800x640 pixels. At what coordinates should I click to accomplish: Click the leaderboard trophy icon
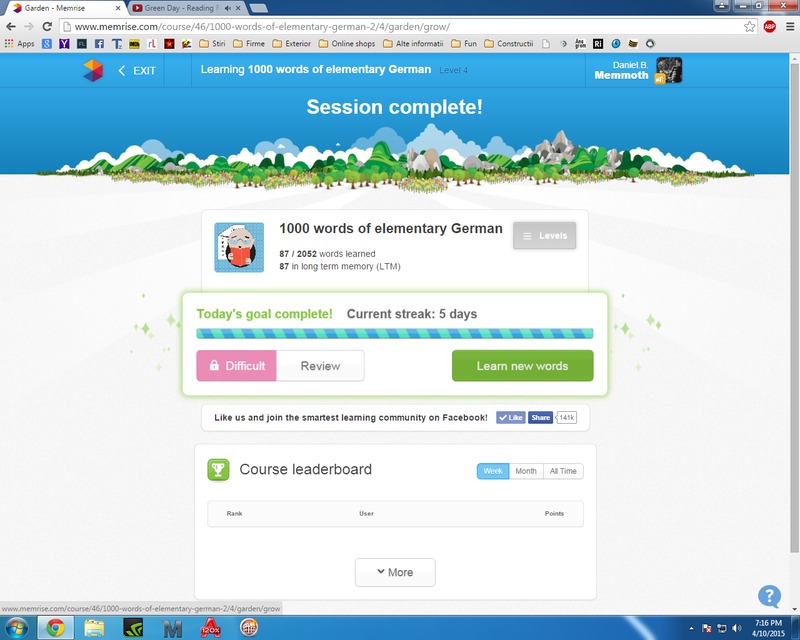218,470
